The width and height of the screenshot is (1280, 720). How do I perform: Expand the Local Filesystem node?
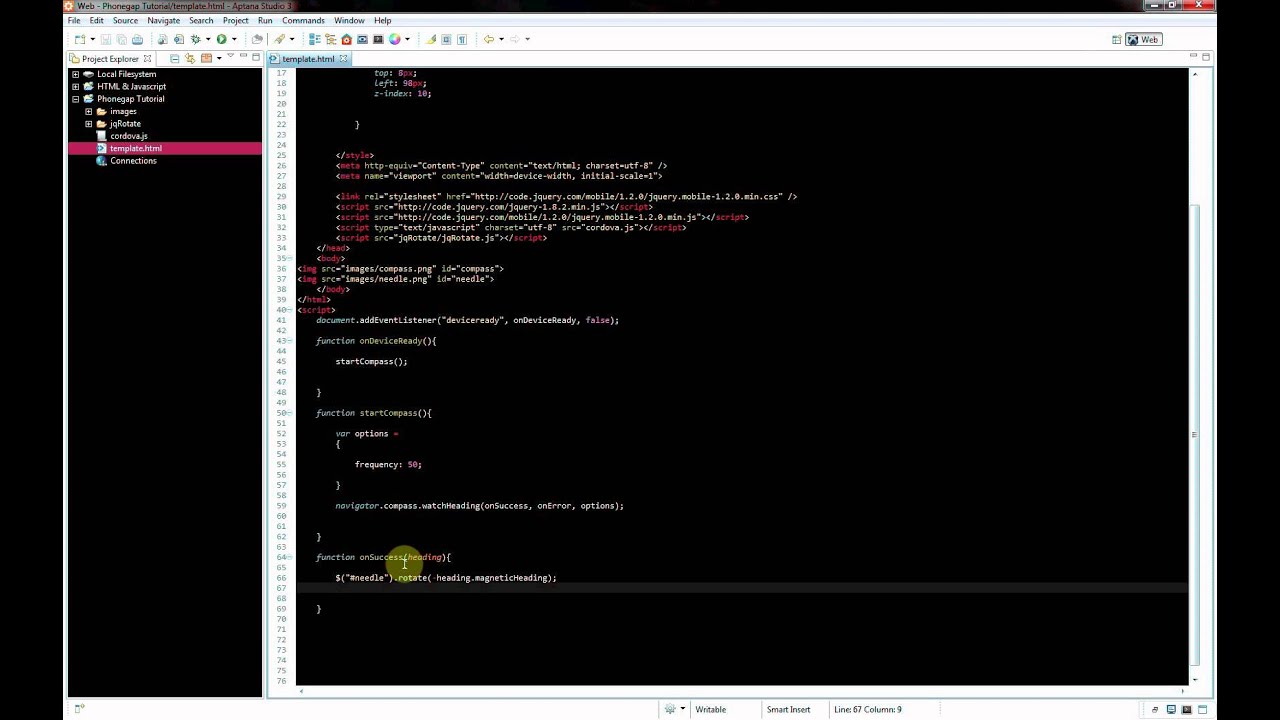coord(75,74)
